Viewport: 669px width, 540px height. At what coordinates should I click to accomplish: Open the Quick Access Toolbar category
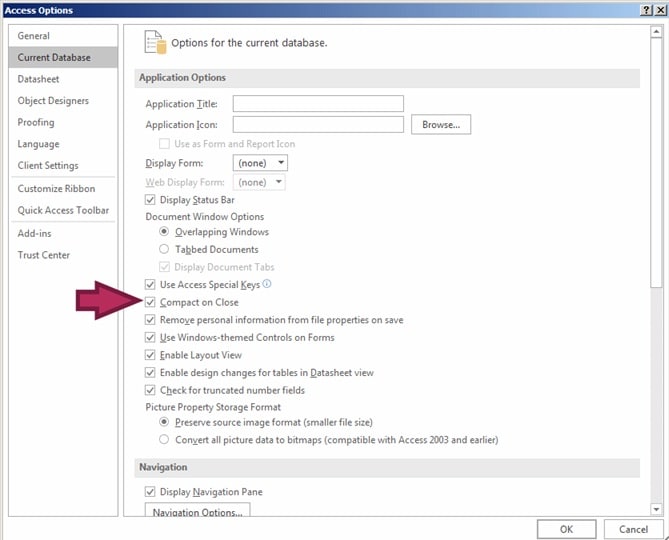pyautogui.click(x=63, y=210)
